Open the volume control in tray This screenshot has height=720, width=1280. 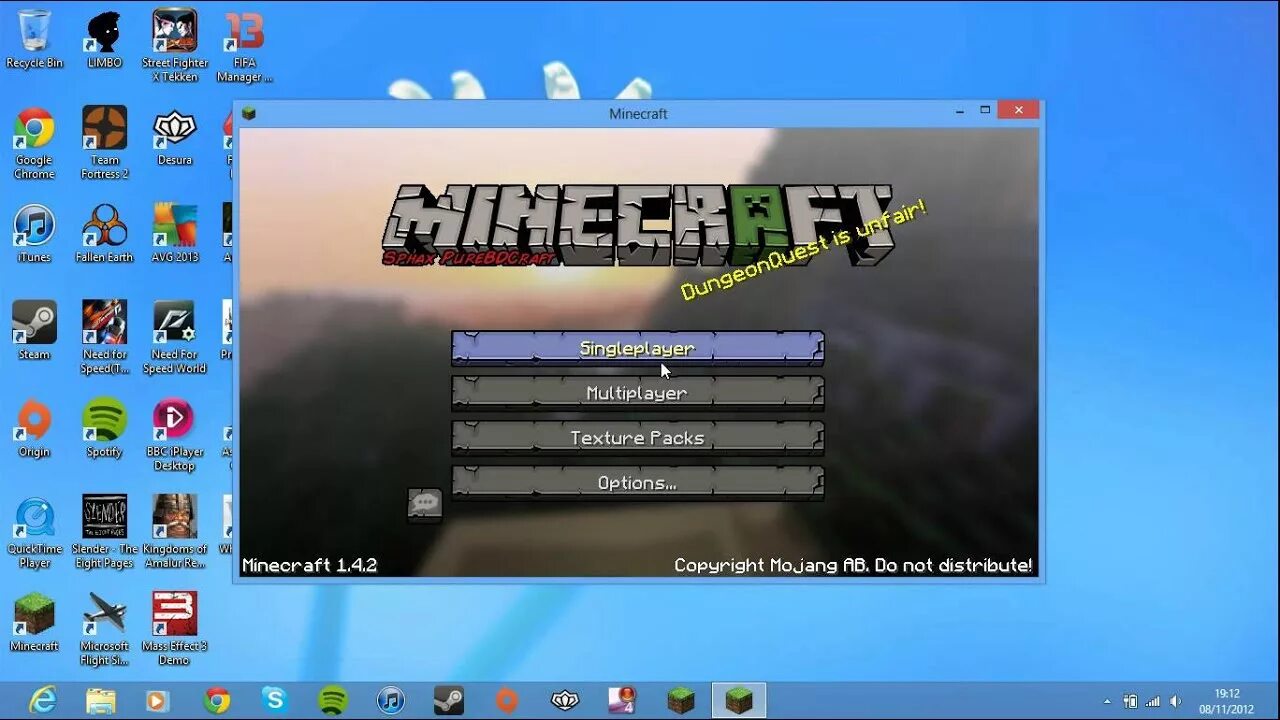click(1176, 701)
